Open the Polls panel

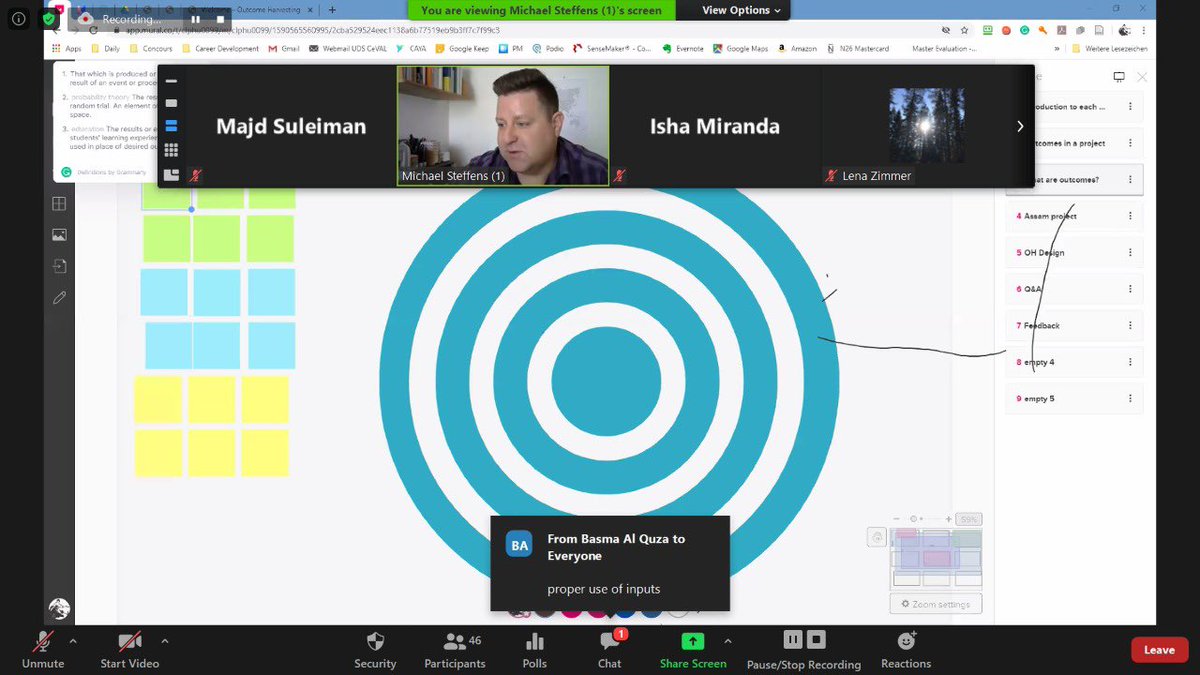click(535, 648)
